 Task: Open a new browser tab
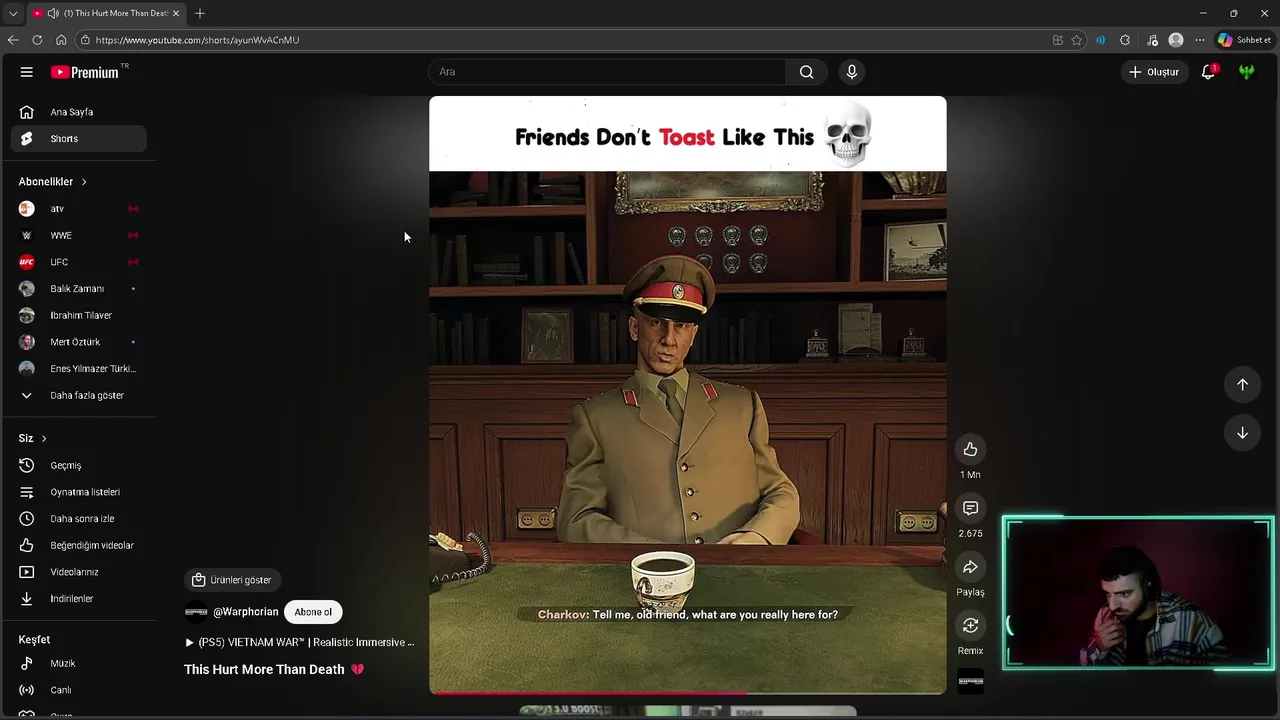[200, 13]
